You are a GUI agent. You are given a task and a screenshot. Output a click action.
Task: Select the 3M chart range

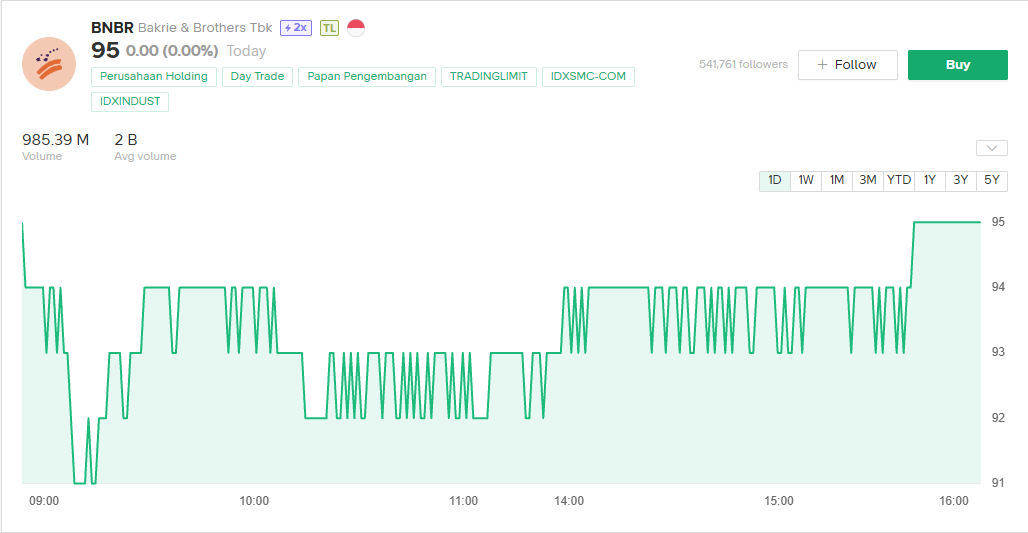[867, 180]
